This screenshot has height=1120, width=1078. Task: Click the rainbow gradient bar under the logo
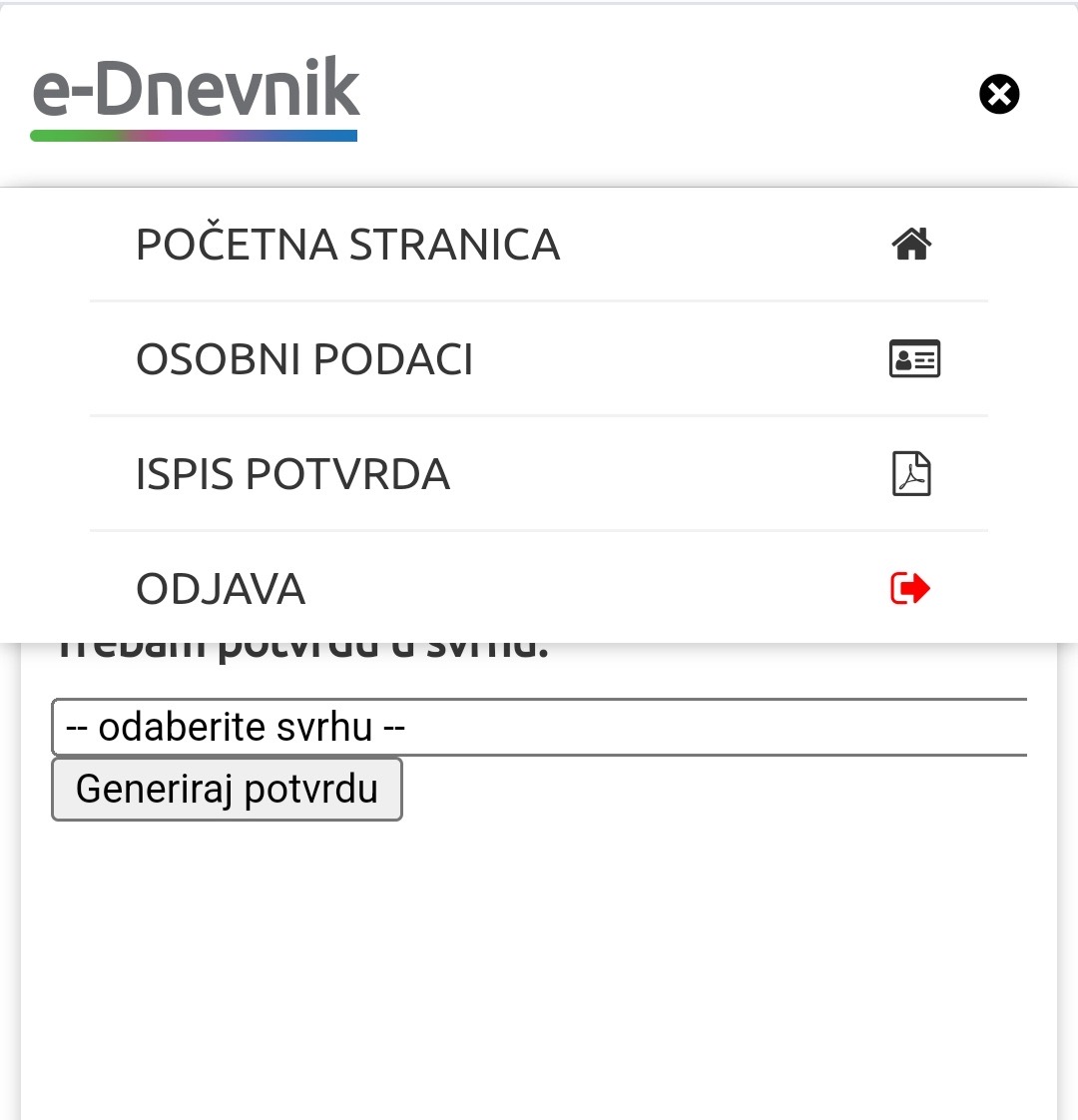[x=194, y=136]
